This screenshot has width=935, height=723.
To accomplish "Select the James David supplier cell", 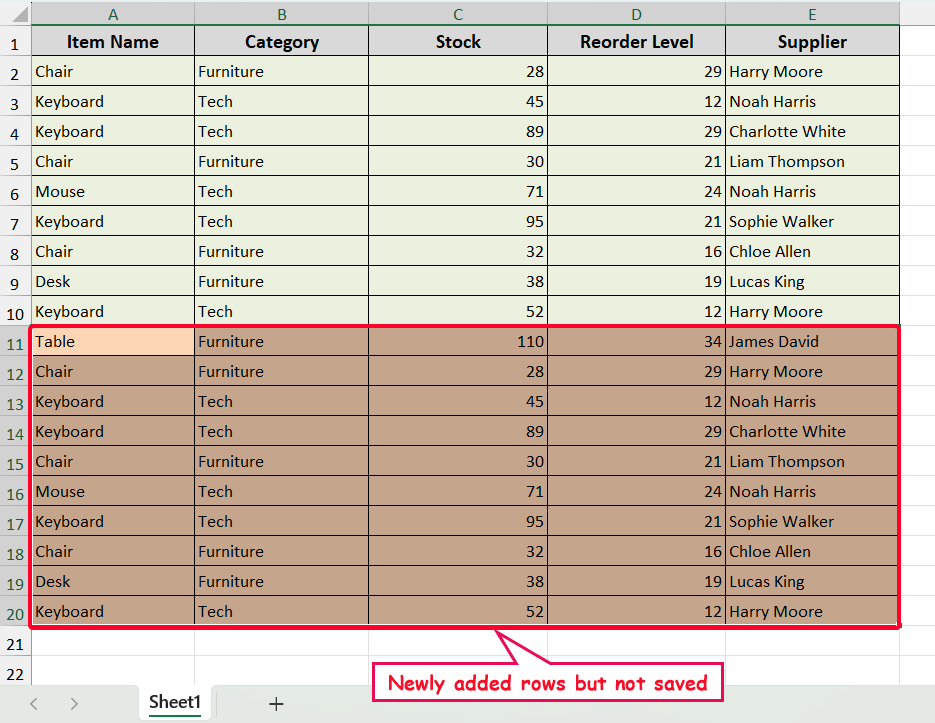I will (x=812, y=342).
